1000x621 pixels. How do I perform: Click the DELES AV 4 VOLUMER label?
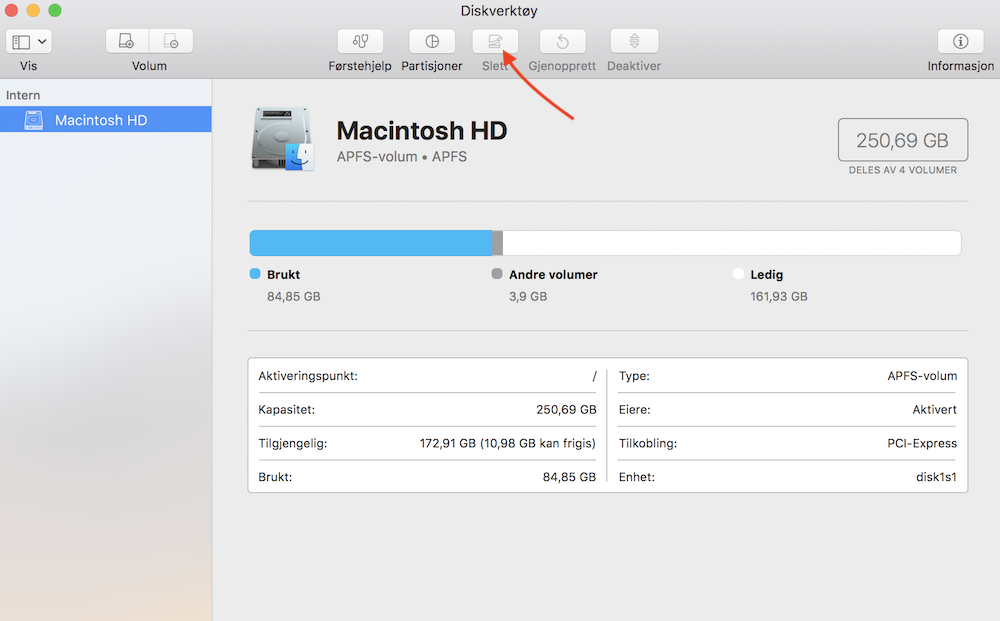(x=902, y=170)
